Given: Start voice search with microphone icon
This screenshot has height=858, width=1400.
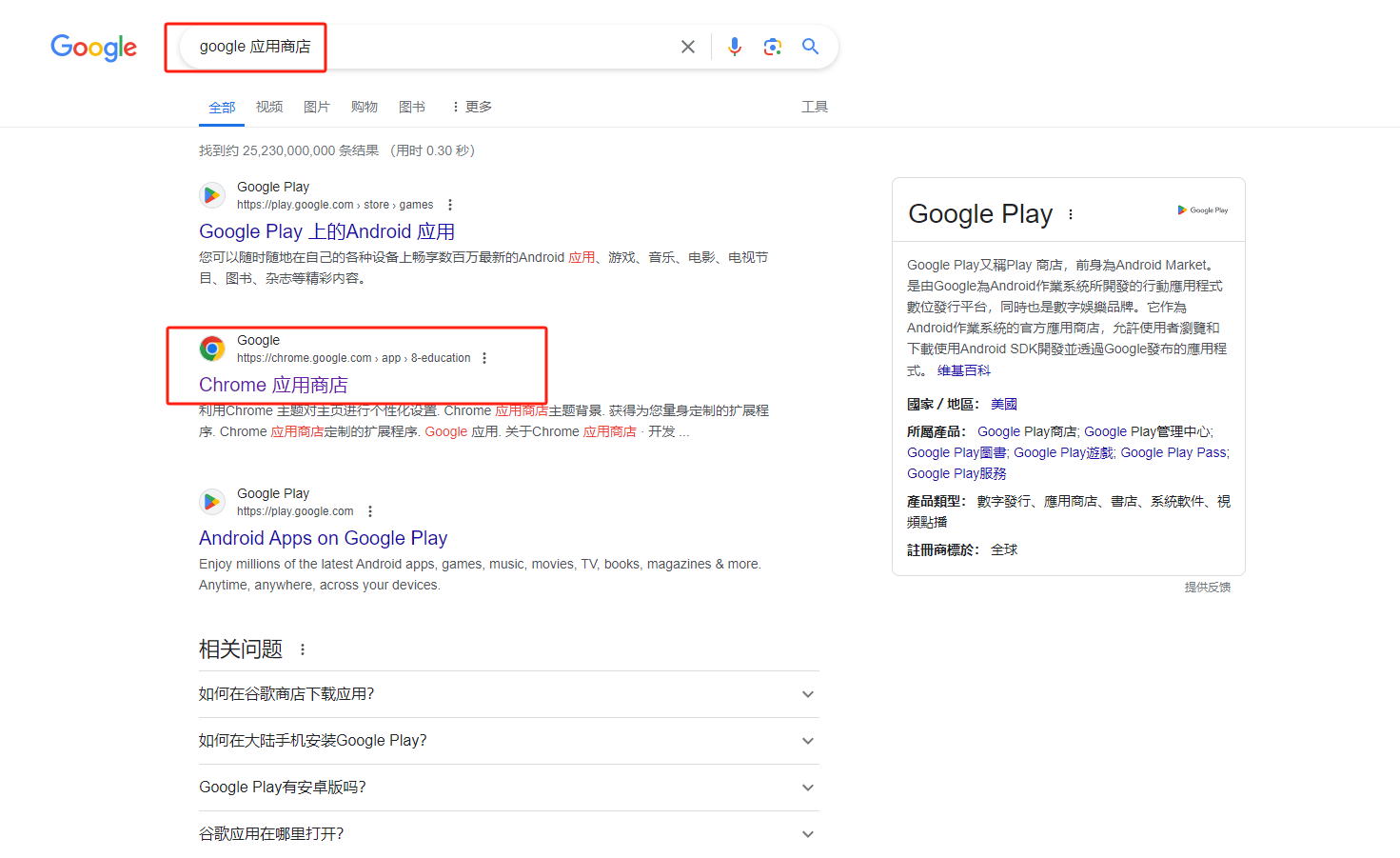Looking at the screenshot, I should coord(735,47).
